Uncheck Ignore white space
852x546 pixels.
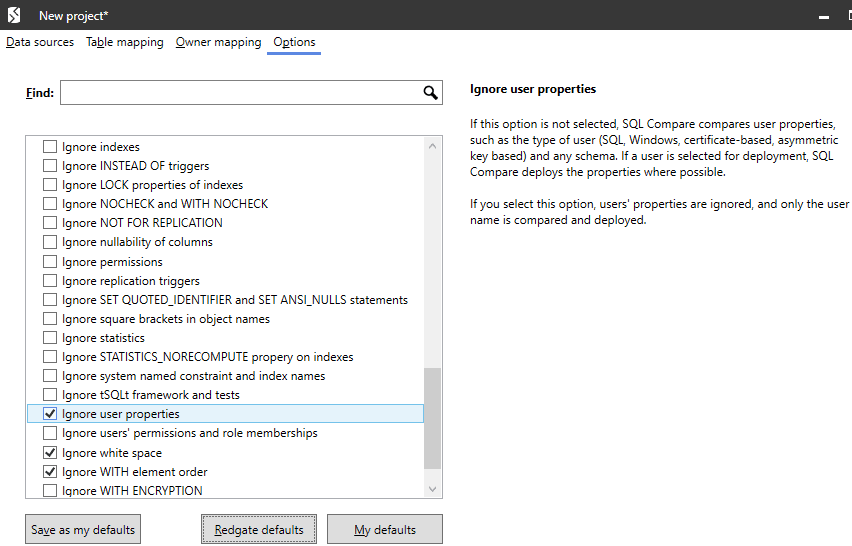point(50,453)
